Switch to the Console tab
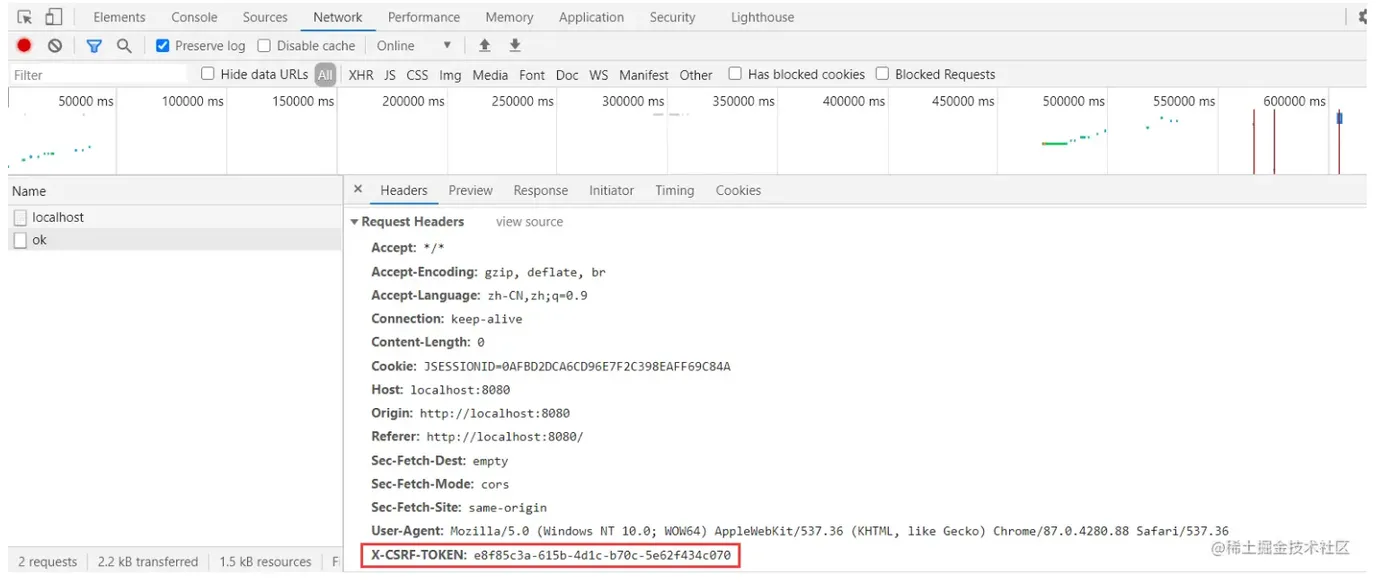Viewport: 1400px width, 584px height. click(x=194, y=17)
